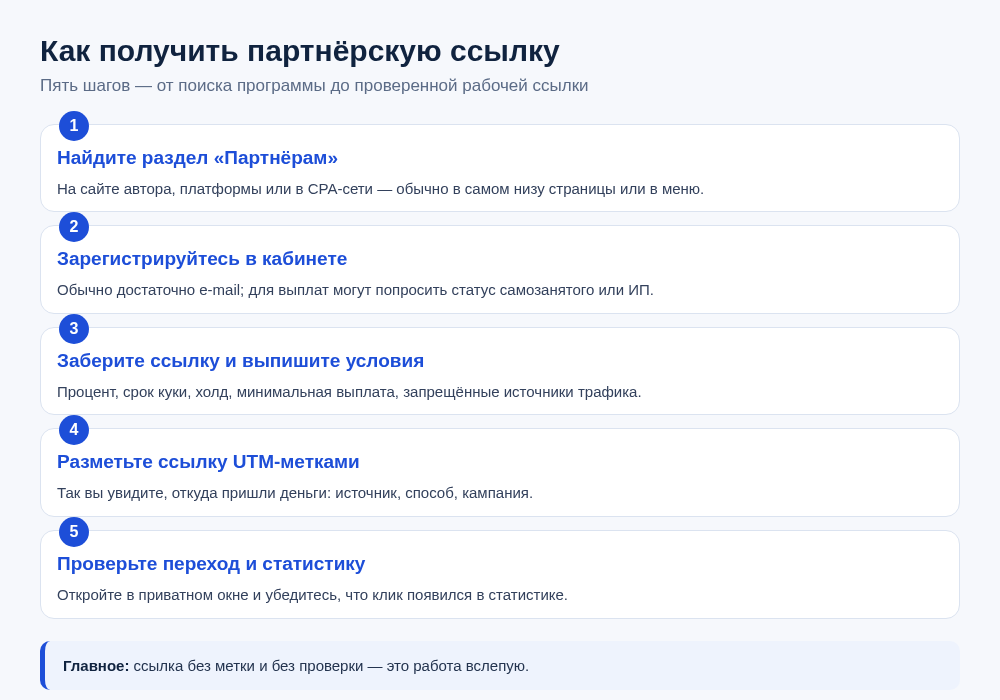The image size is (1000, 700).
Task: Click the step 3 number badge
Action: pos(74,328)
